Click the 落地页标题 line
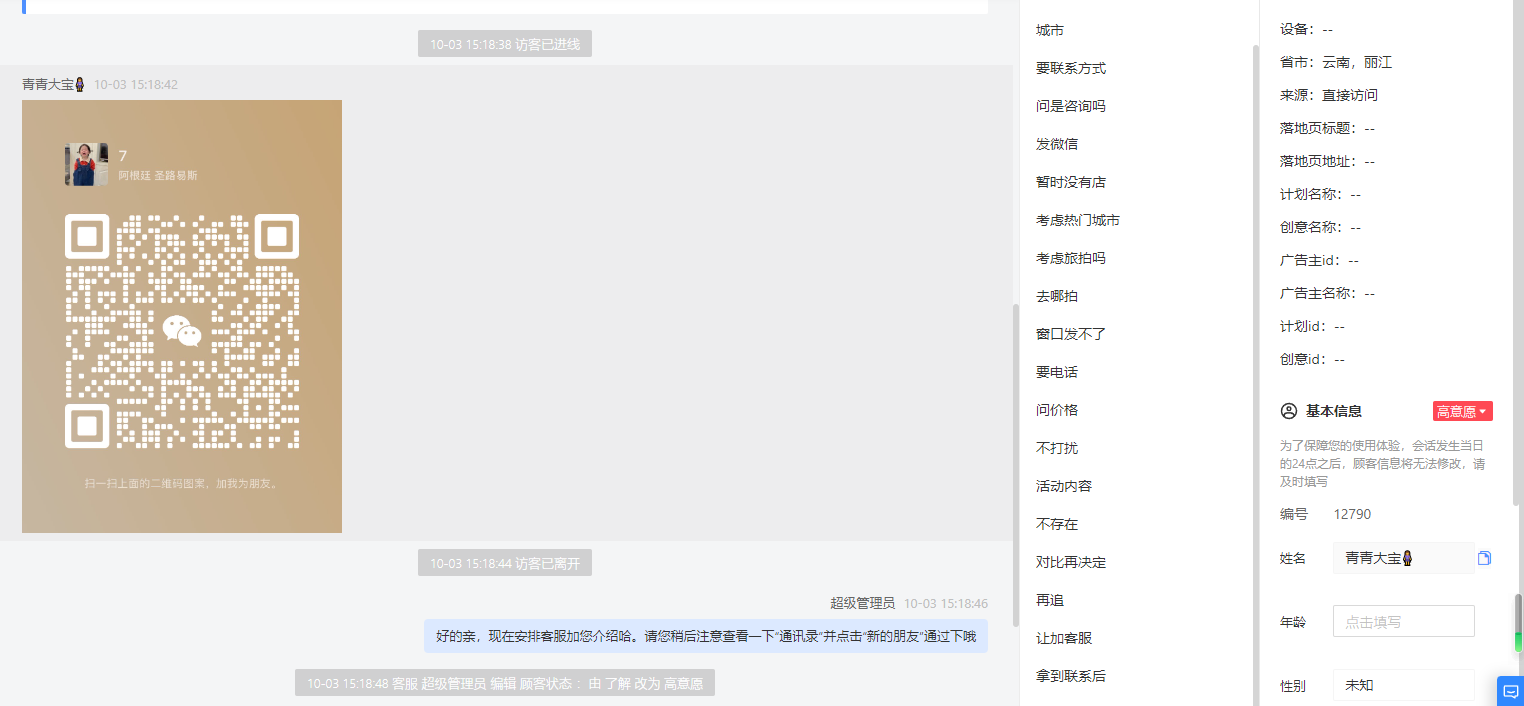The image size is (1524, 706). (1327, 128)
